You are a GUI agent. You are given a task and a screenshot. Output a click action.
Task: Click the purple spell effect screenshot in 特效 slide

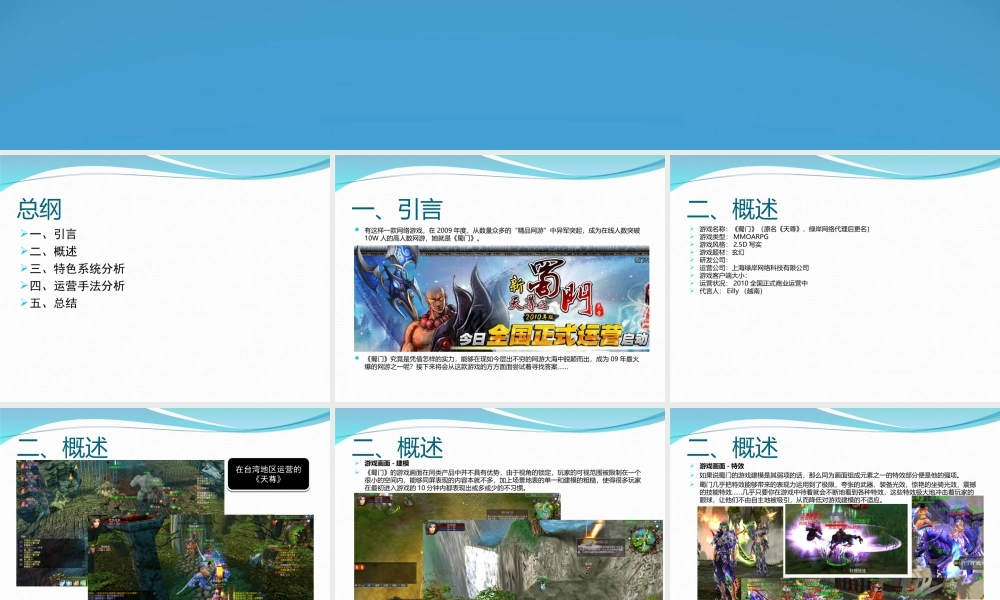(x=846, y=539)
